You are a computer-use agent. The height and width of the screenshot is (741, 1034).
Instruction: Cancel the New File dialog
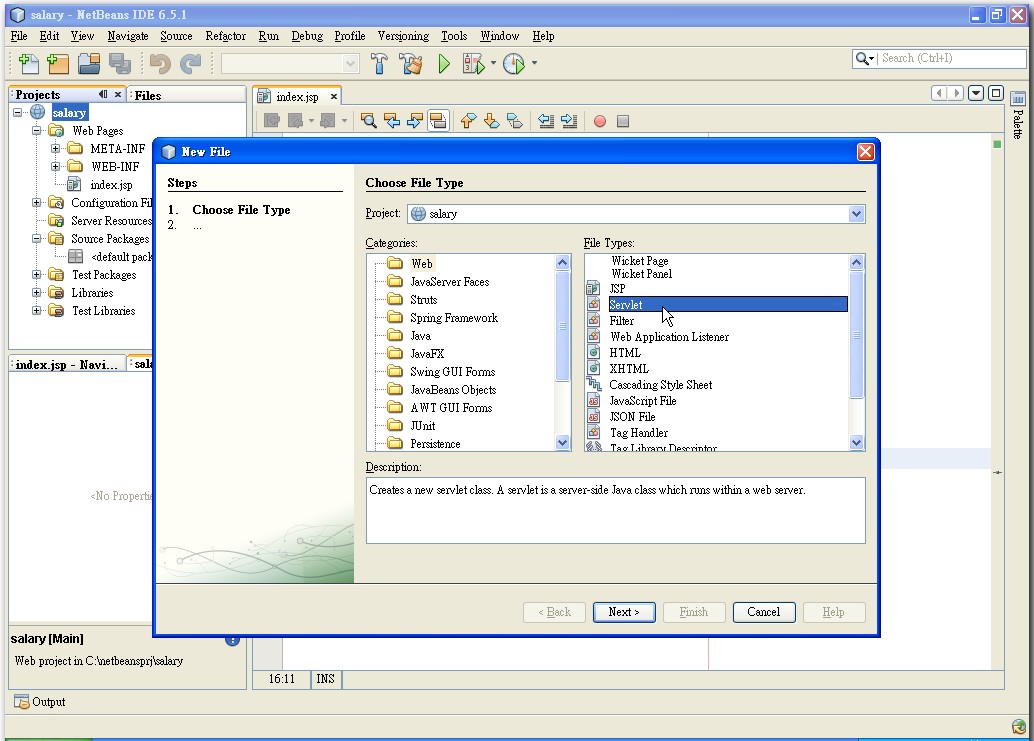point(763,611)
